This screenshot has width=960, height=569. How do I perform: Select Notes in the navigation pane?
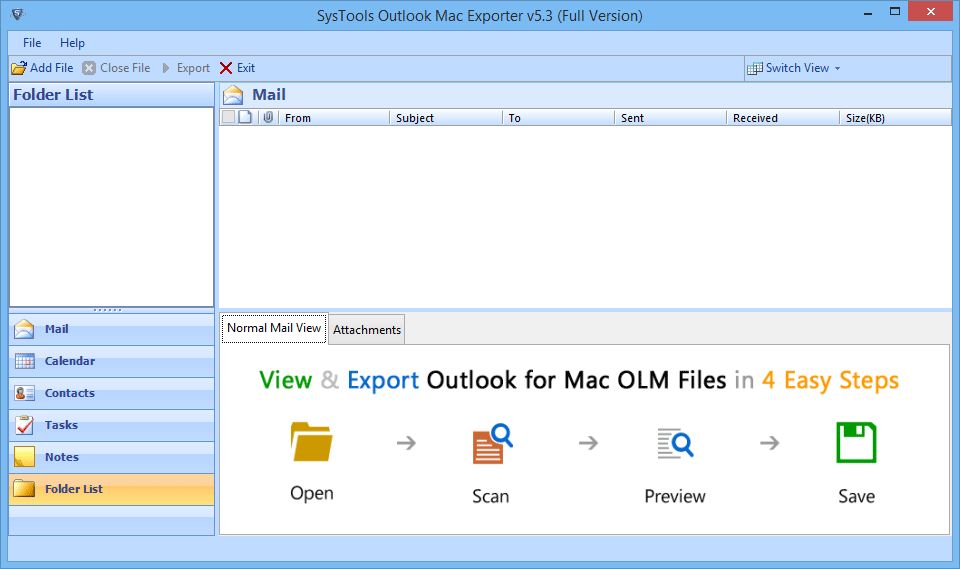click(x=111, y=456)
